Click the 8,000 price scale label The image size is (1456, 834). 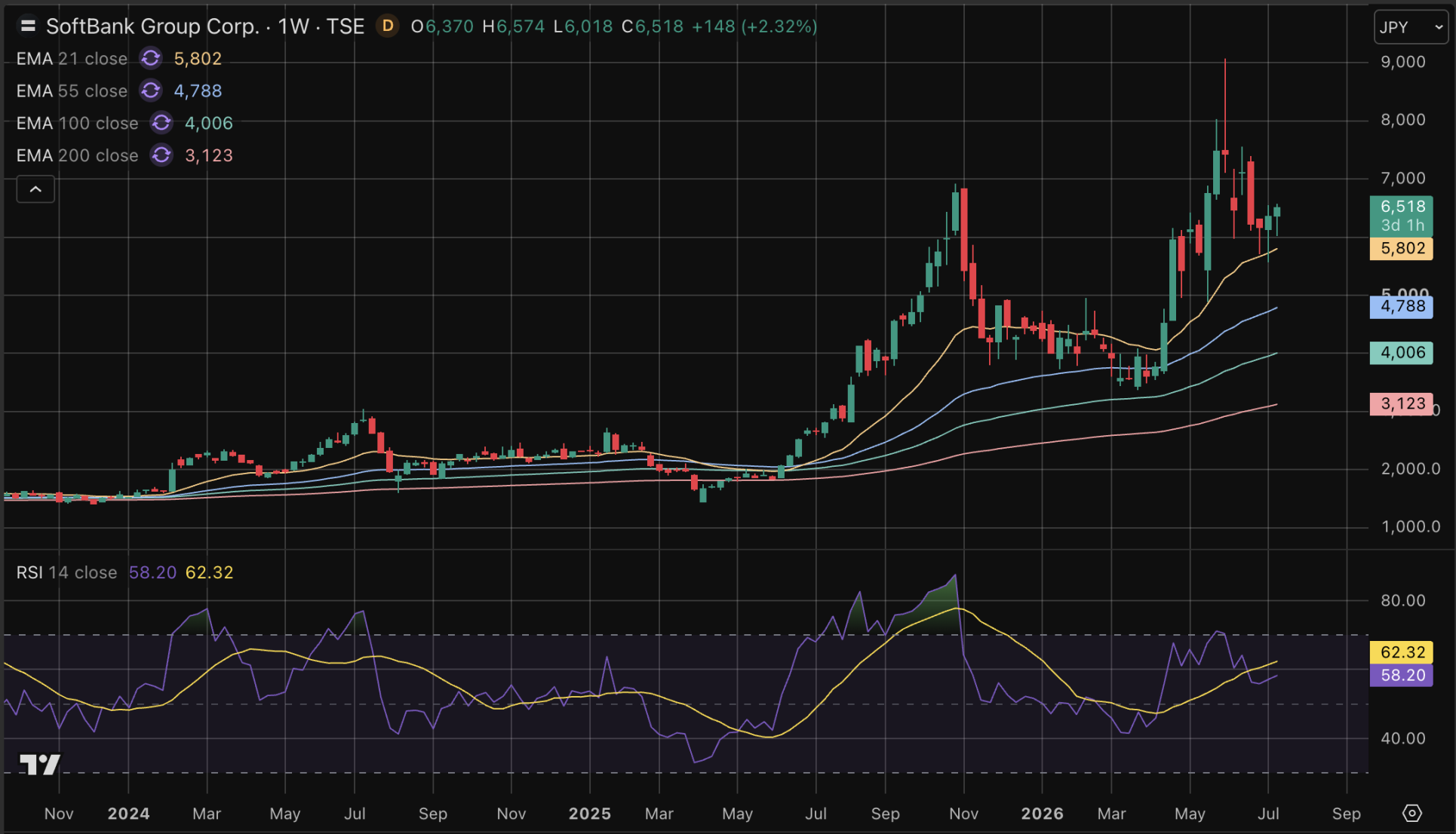tap(1403, 120)
